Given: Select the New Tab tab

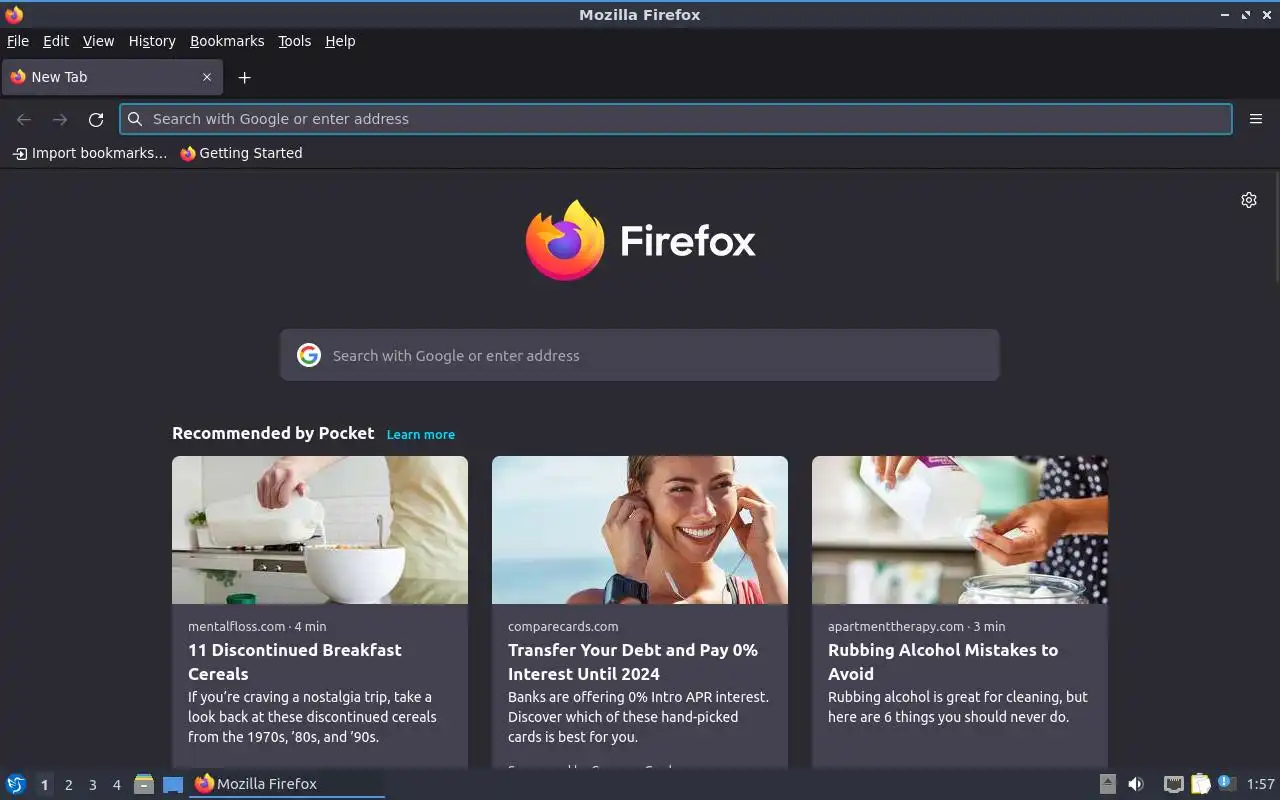Looking at the screenshot, I should click(x=111, y=77).
